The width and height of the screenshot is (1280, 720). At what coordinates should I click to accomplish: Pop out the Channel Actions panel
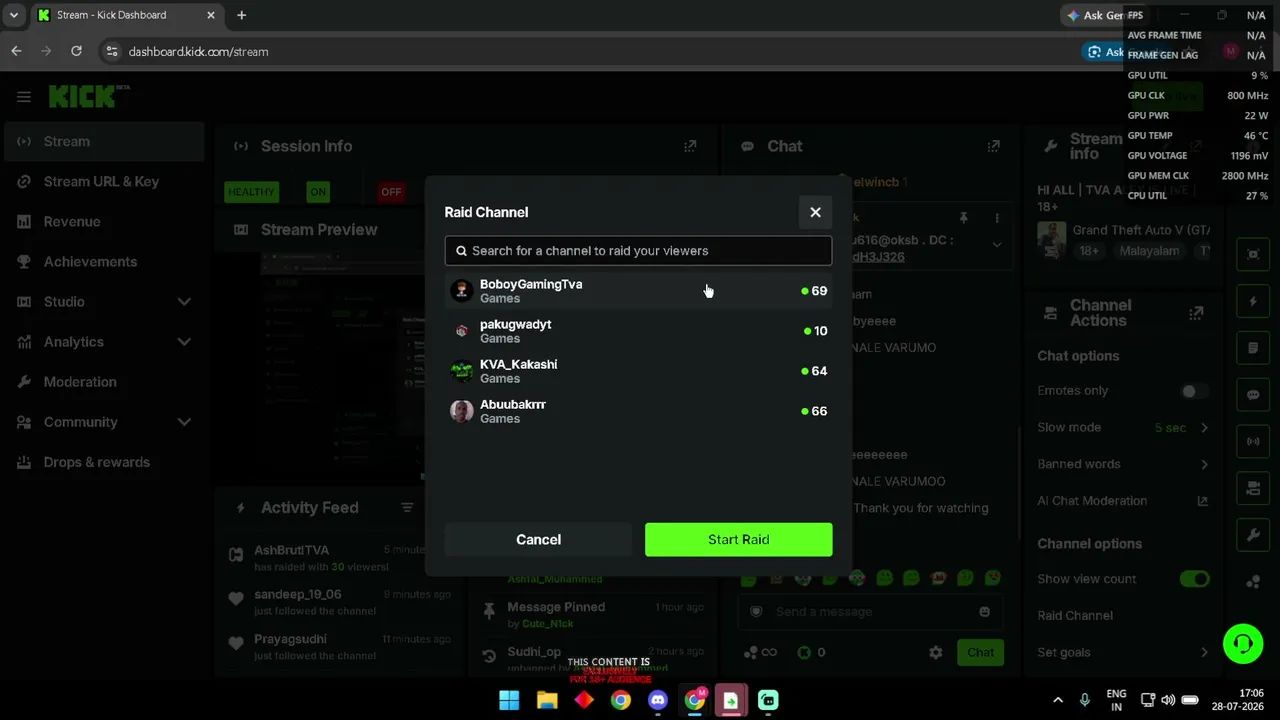point(1196,313)
